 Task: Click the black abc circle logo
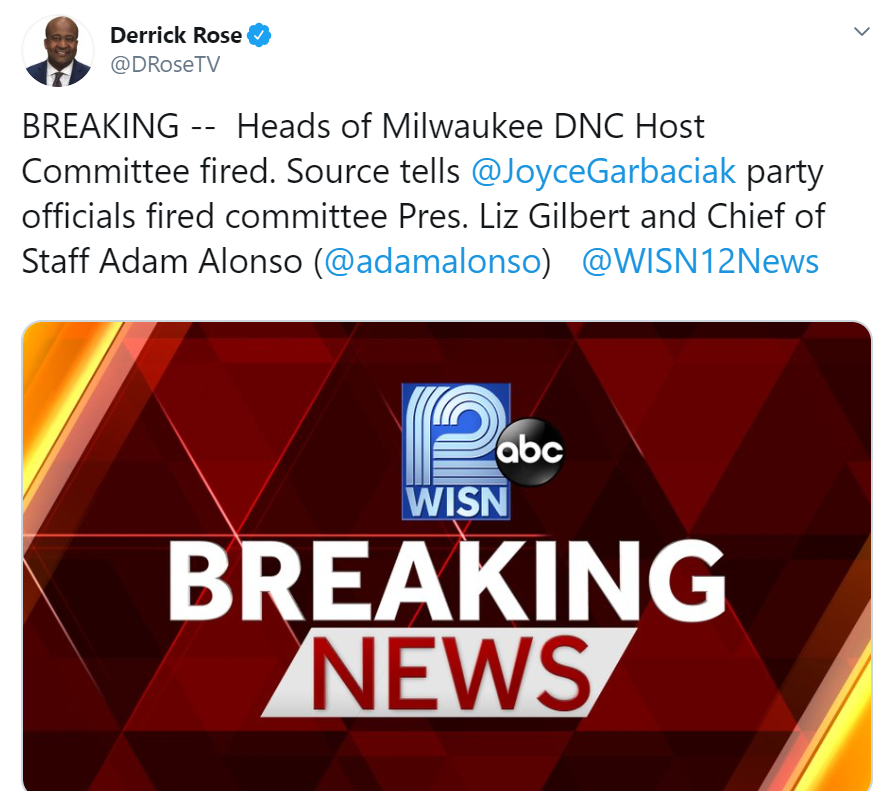coord(530,451)
